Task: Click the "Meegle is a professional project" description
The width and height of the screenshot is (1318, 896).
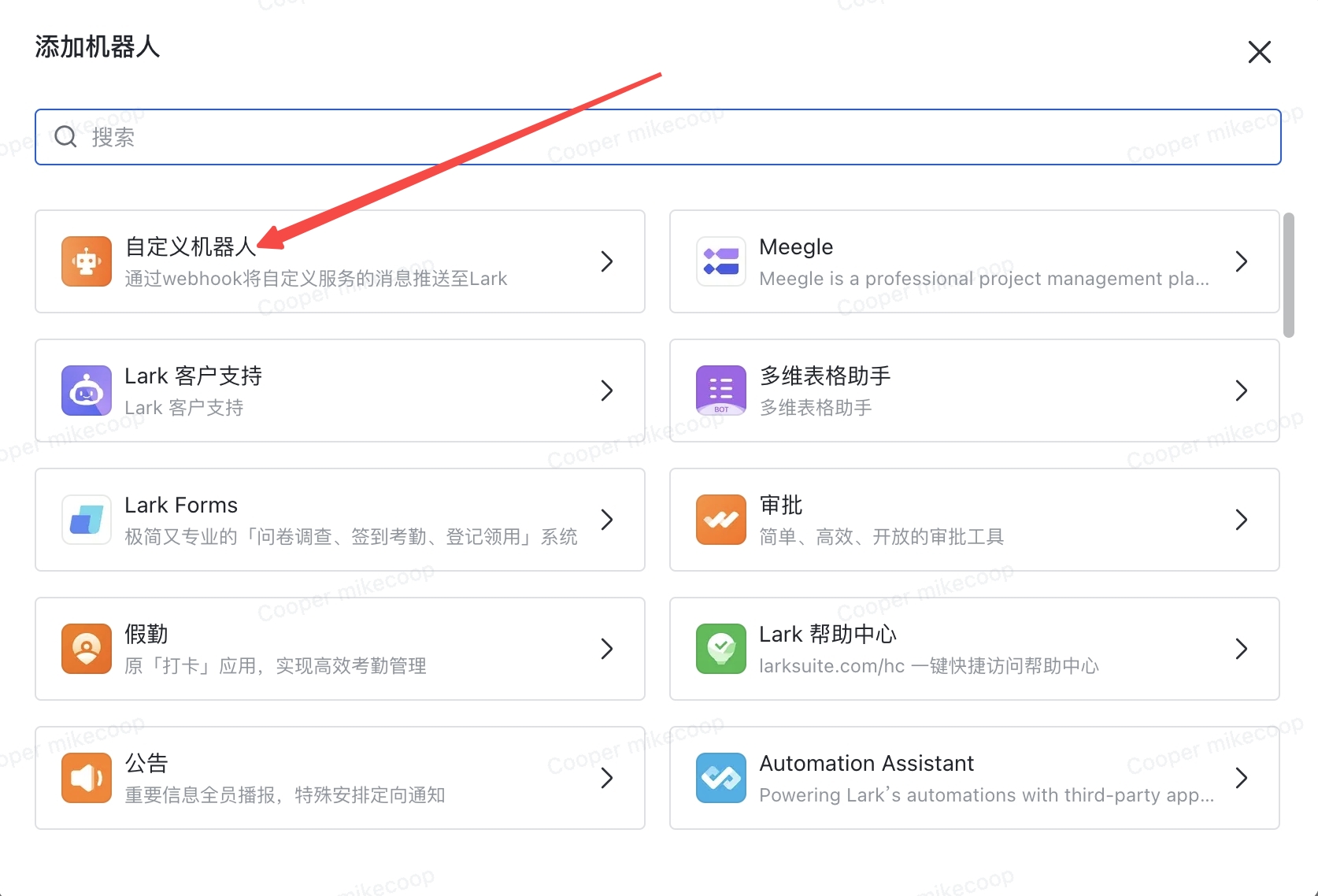Action: coord(984,279)
